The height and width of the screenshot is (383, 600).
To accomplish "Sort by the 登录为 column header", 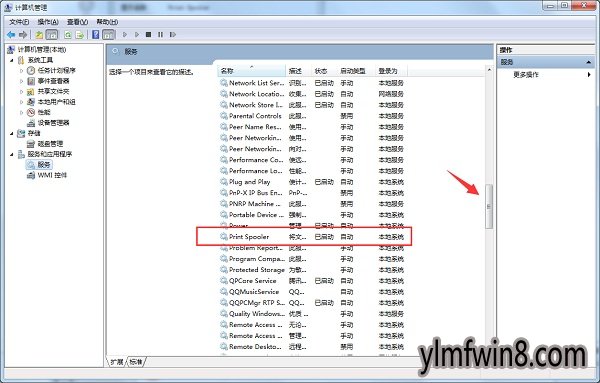I will point(391,71).
